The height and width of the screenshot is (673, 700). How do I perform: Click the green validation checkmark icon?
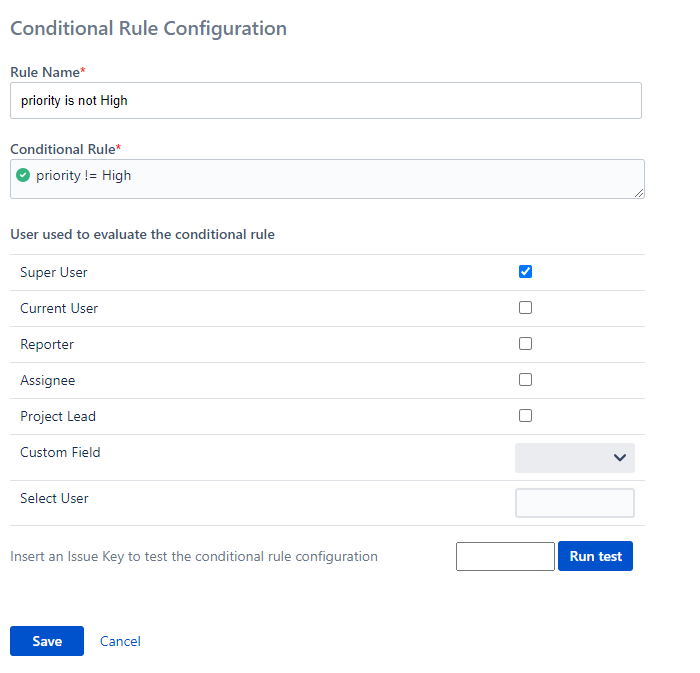23,176
